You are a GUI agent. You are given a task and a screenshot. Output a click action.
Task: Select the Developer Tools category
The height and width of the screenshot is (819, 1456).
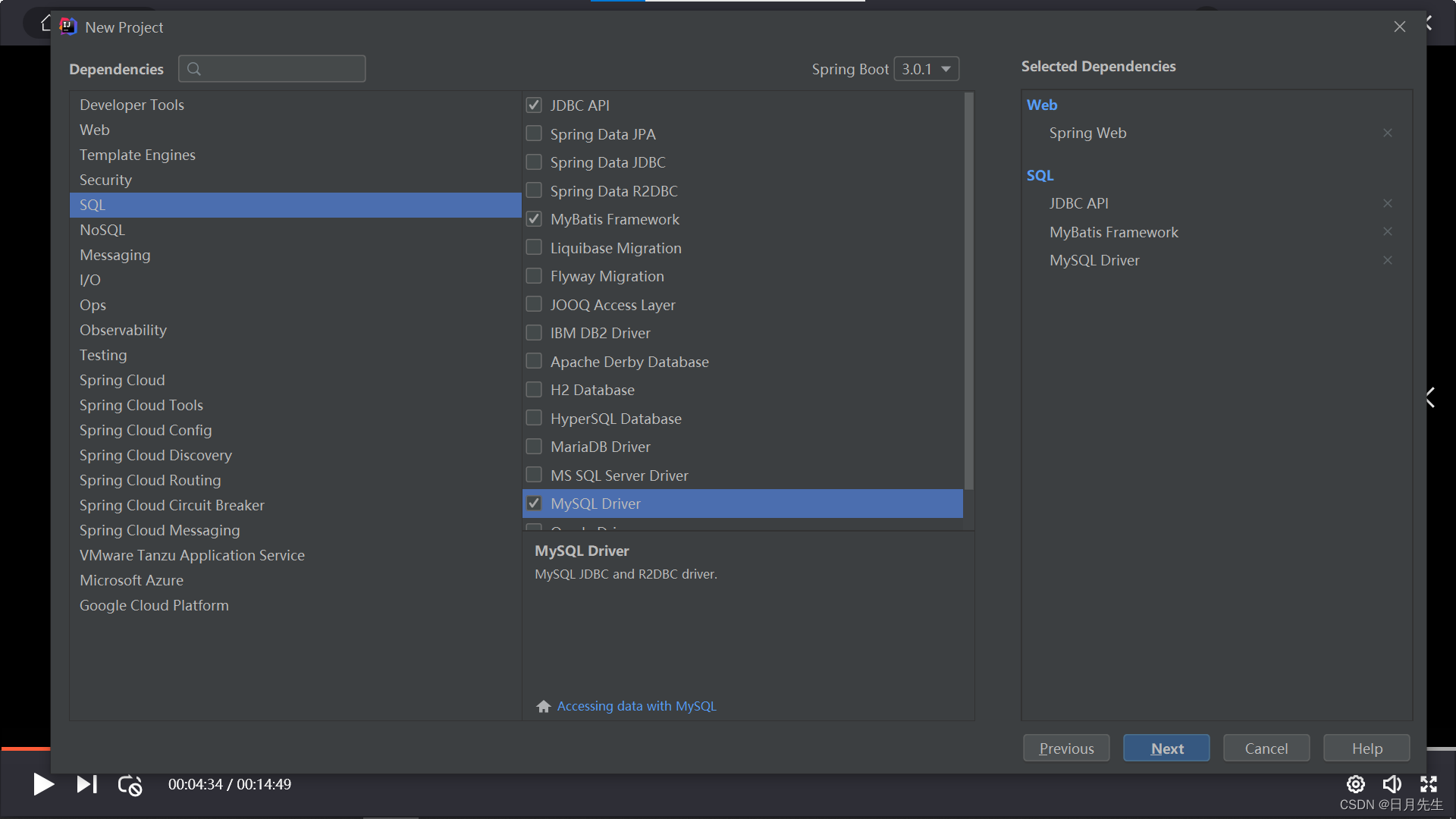coord(132,105)
